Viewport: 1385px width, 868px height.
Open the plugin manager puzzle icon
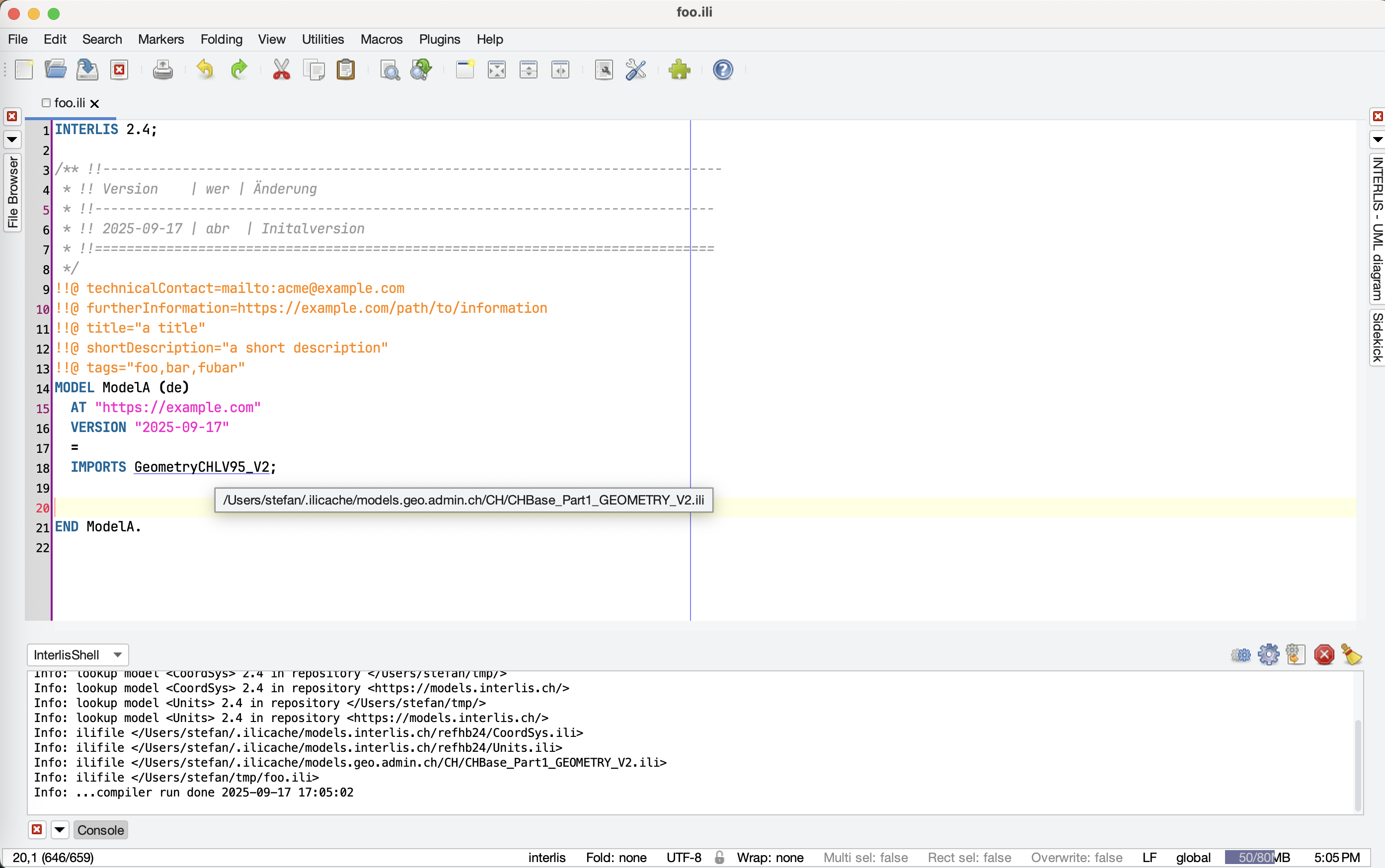point(679,70)
